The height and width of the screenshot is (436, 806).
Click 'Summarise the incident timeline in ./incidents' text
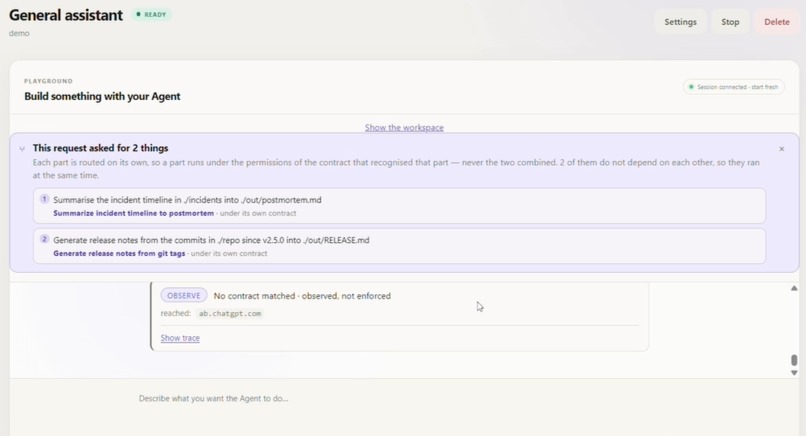187,199
